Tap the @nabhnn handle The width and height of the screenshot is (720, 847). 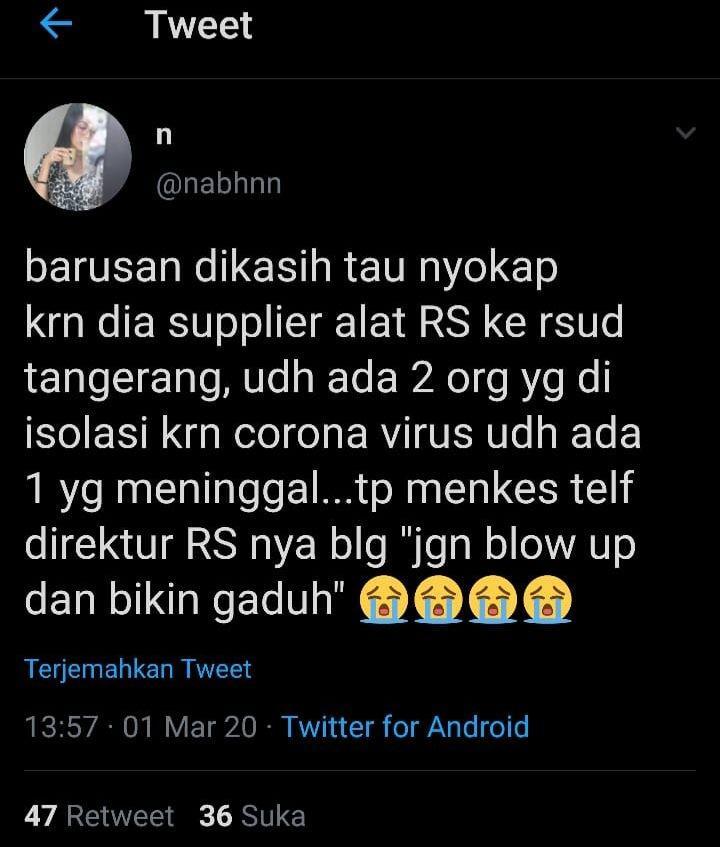219,184
